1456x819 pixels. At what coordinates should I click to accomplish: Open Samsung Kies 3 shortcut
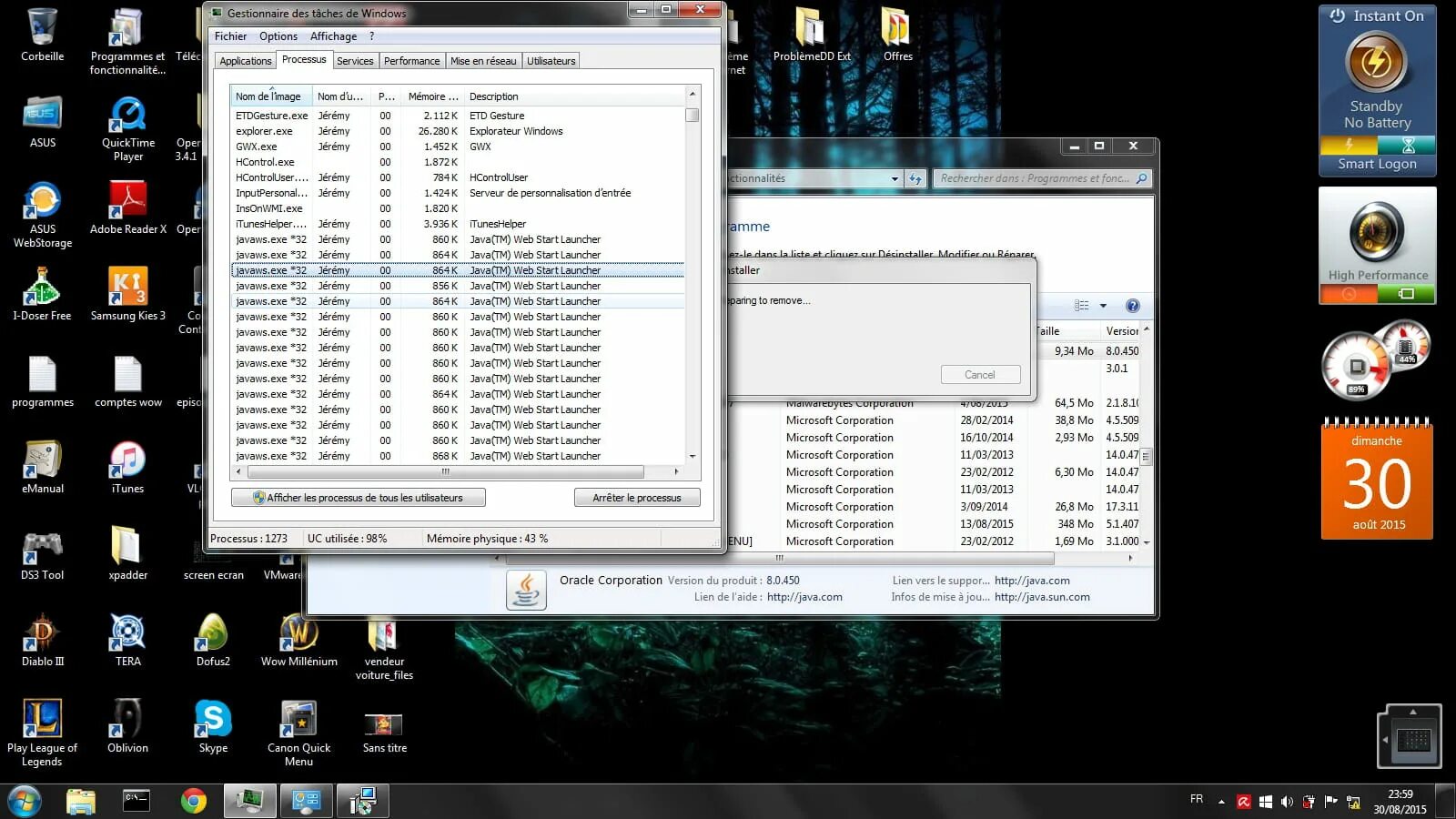[x=128, y=294]
